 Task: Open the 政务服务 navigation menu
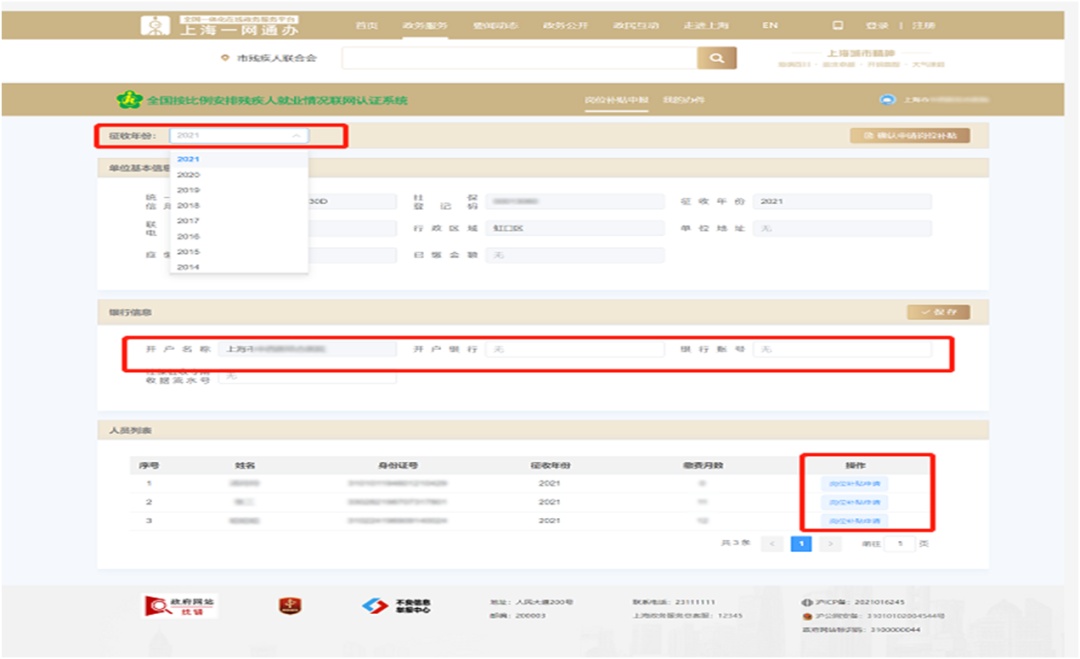pyautogui.click(x=425, y=25)
